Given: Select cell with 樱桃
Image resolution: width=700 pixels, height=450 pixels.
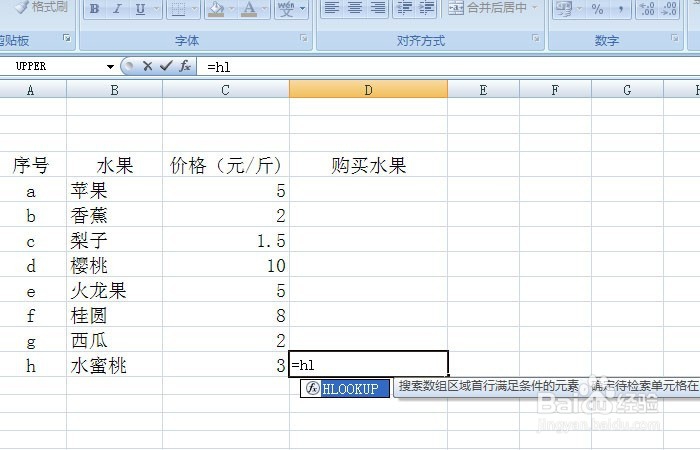Looking at the screenshot, I should coord(114,266).
